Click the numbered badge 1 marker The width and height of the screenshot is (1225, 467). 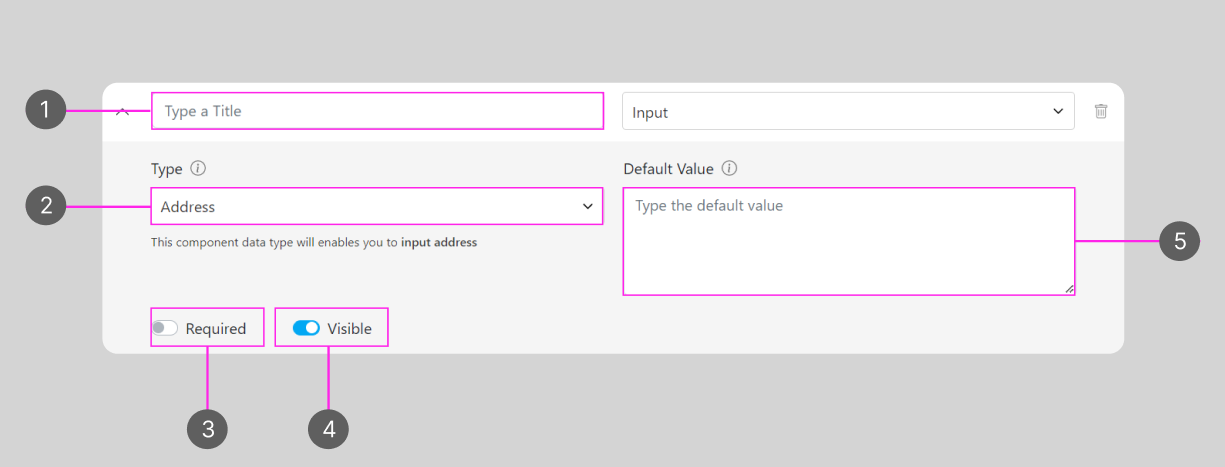click(x=45, y=110)
